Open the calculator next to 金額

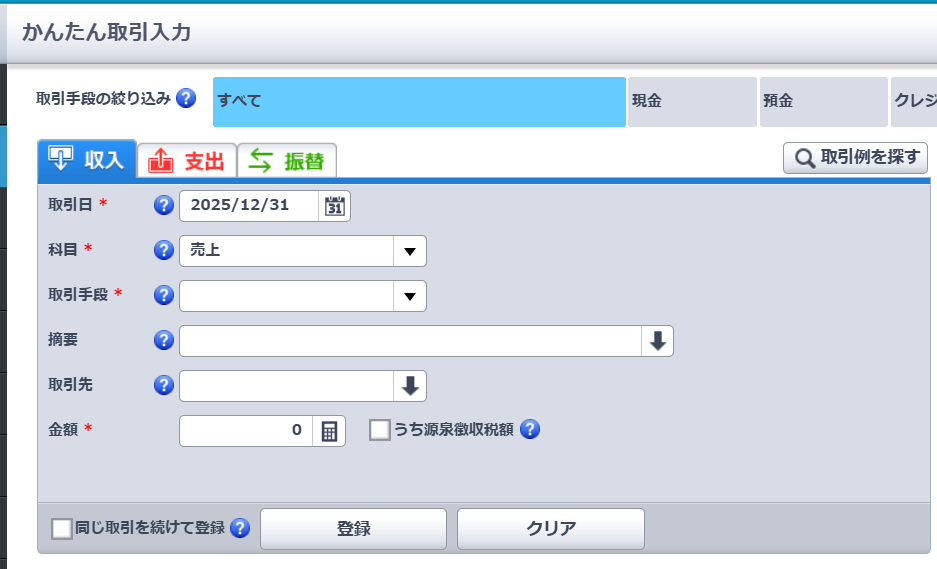click(x=329, y=431)
